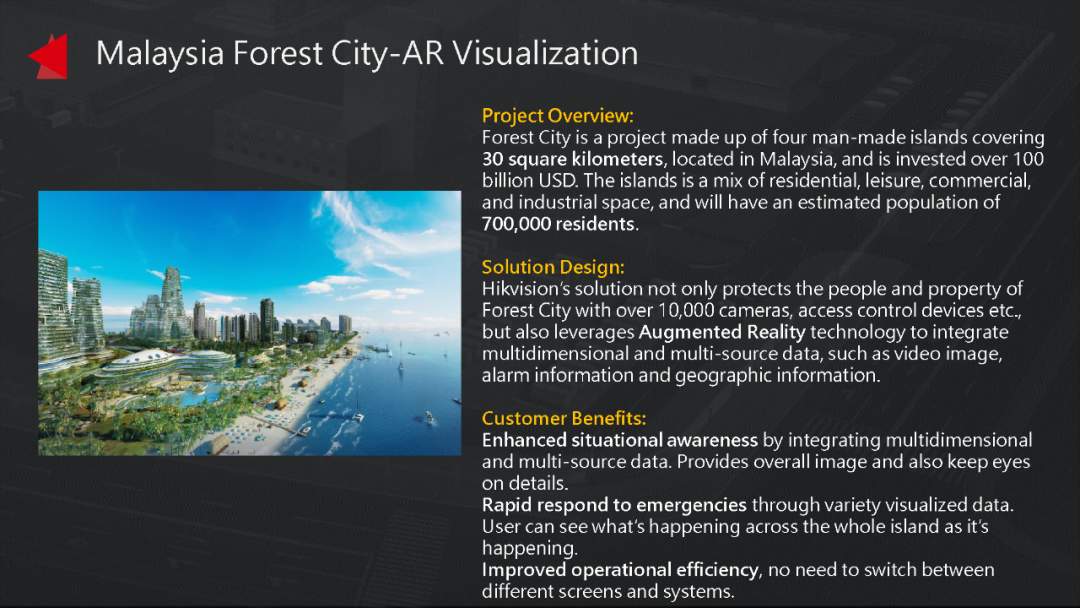
Task: Click the line 'different screens and systems.'
Action: pos(608,591)
